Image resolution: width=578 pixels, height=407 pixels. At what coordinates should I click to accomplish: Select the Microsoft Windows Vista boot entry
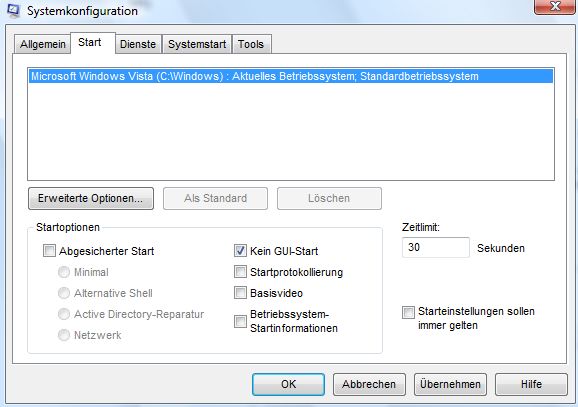[x=290, y=76]
